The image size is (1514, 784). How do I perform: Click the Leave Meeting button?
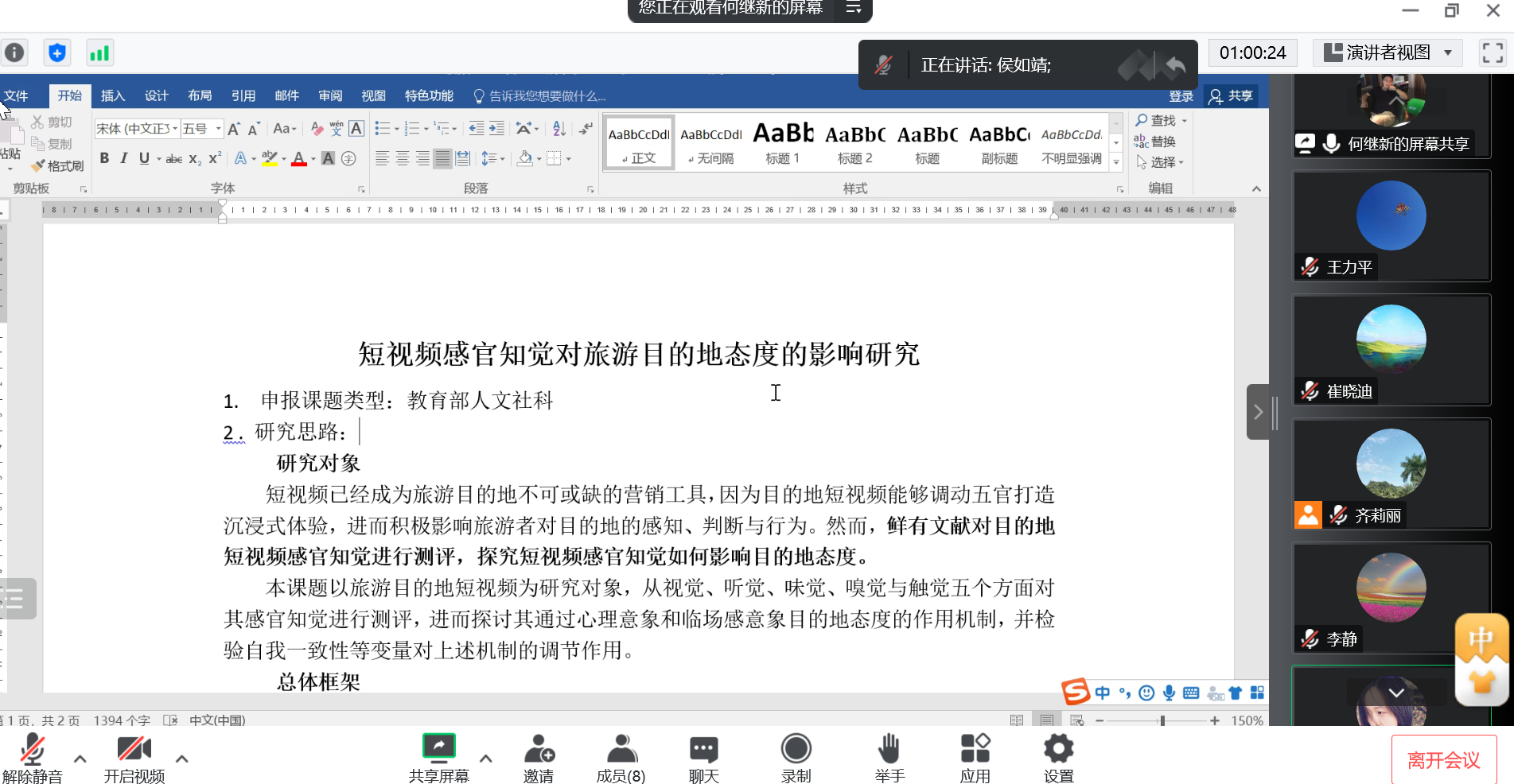(x=1443, y=760)
